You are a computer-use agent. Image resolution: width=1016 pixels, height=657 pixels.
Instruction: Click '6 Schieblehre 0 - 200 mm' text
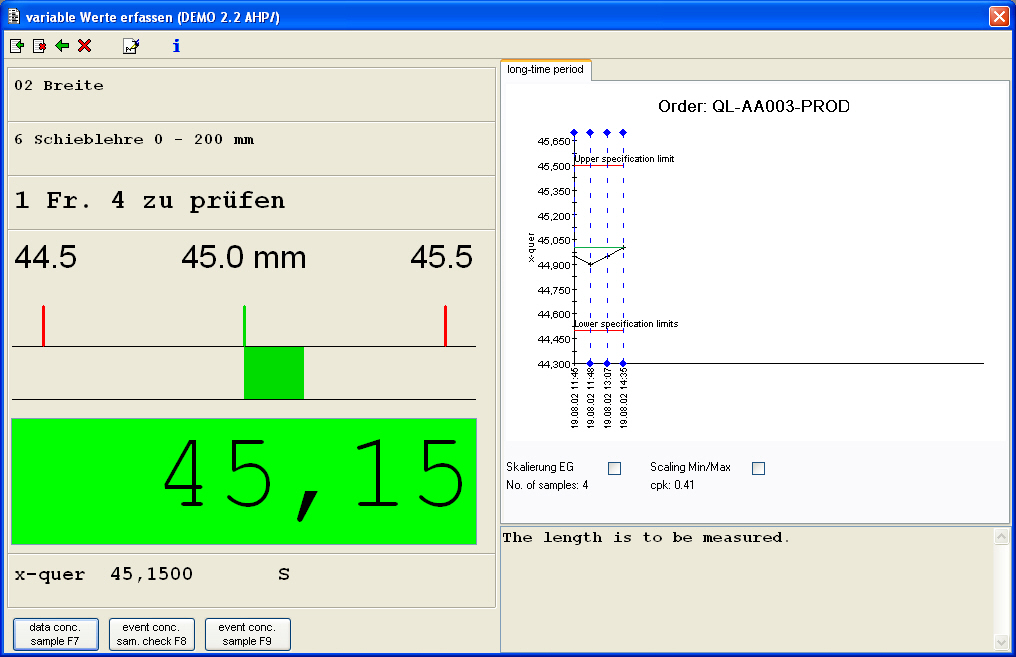(x=134, y=139)
